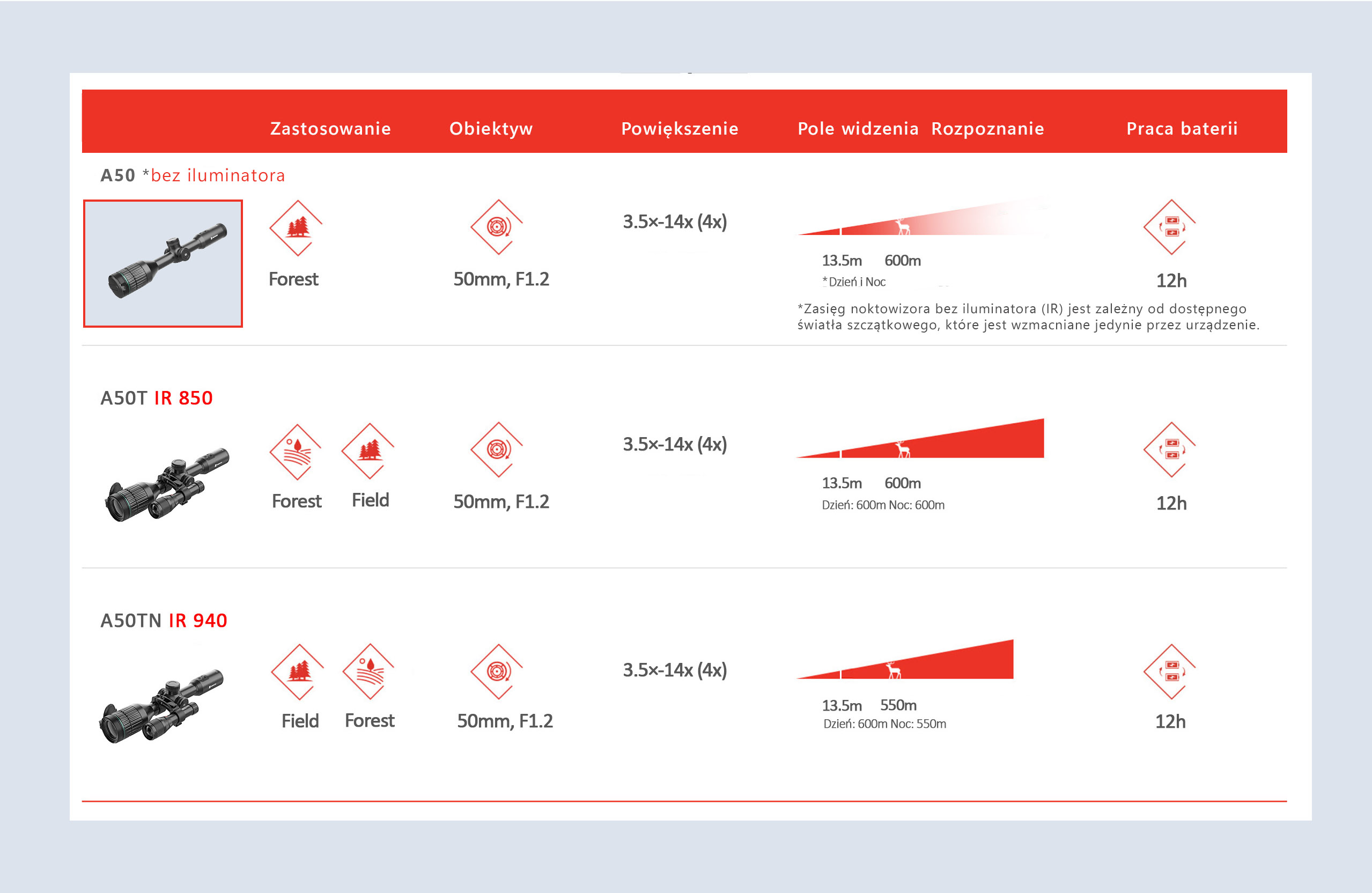Select the highlighted A50 scope thumbnail
Image resolution: width=1372 pixels, height=893 pixels.
tap(163, 263)
